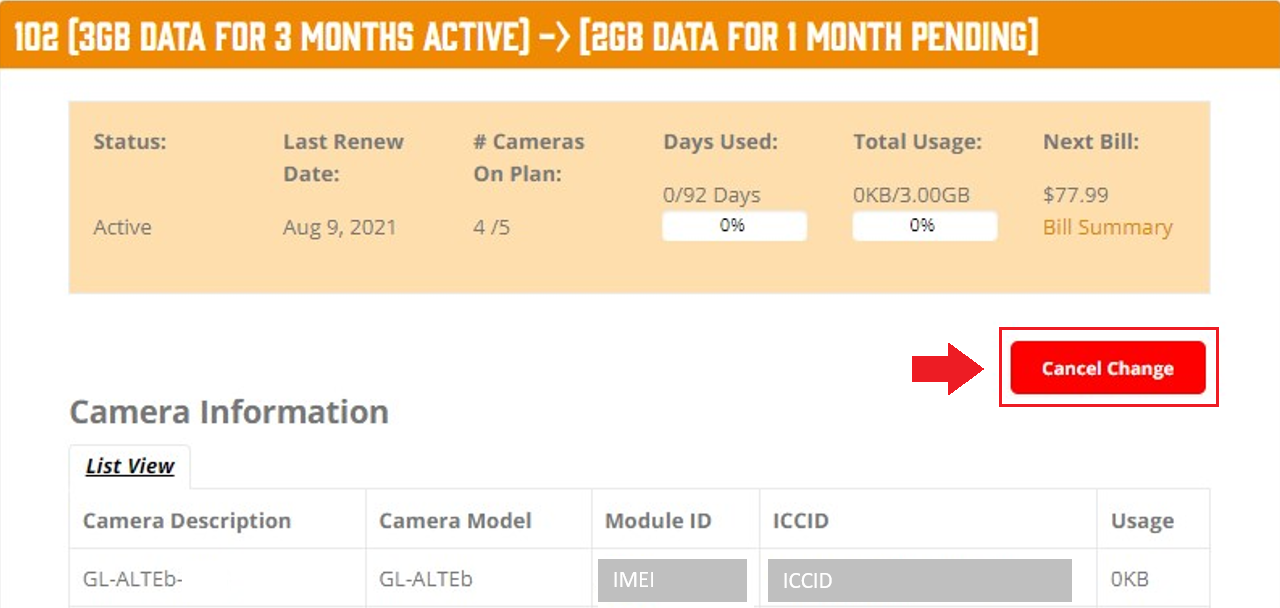1280x608 pixels.
Task: Click the gray IMEI placeholder box
Action: click(x=673, y=580)
